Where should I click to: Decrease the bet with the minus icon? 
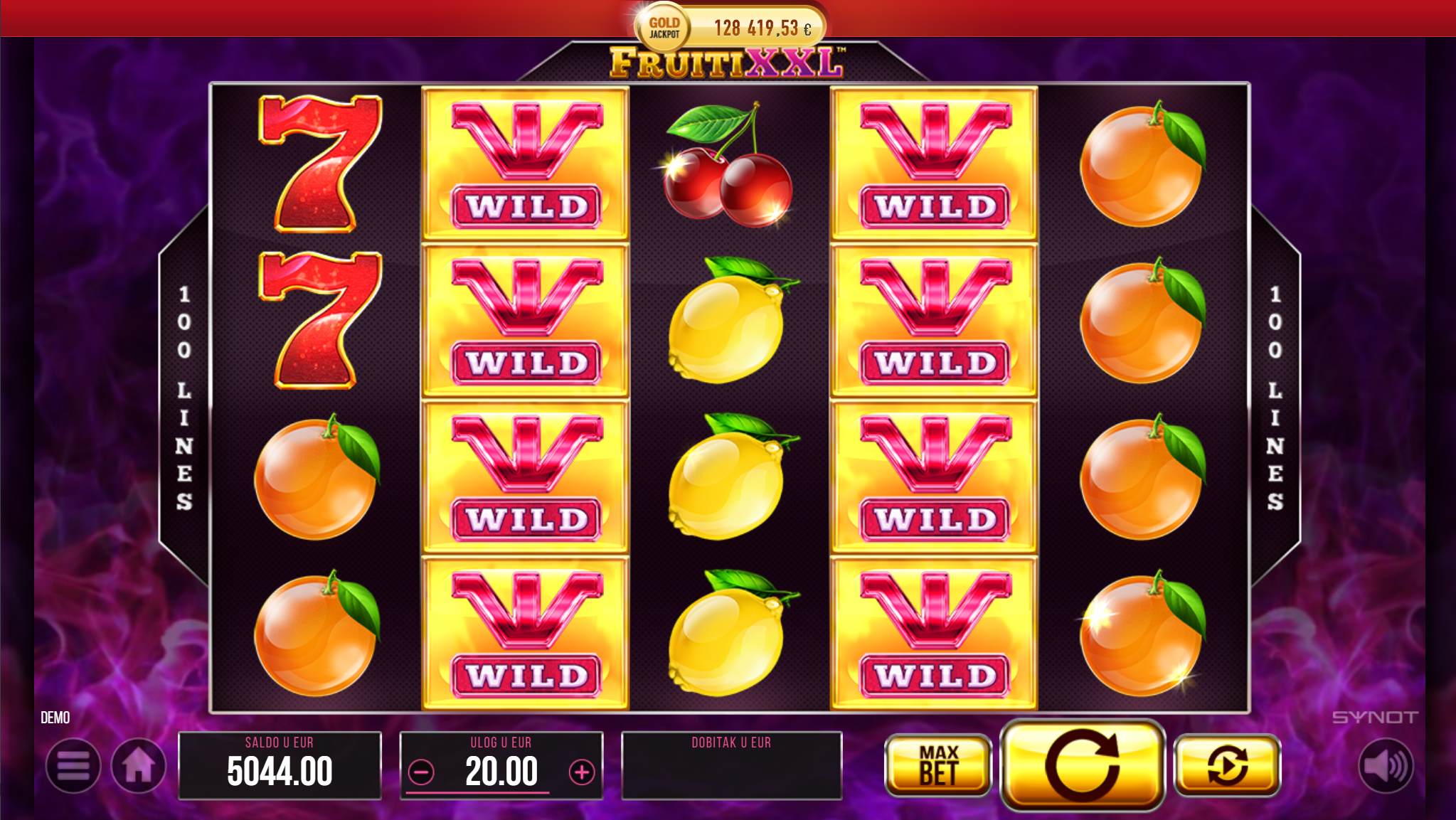(x=422, y=772)
